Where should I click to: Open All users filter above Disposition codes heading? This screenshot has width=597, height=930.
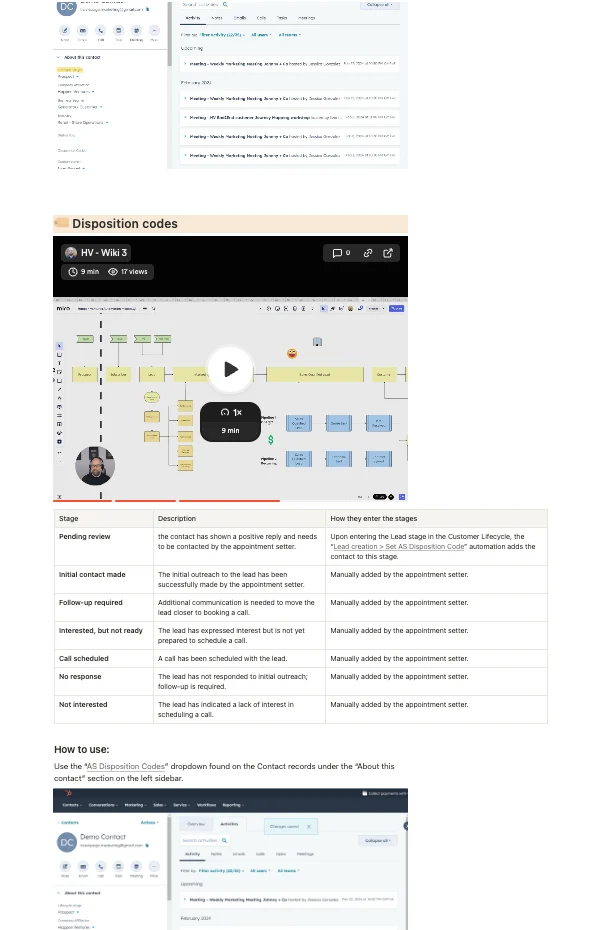(x=261, y=35)
